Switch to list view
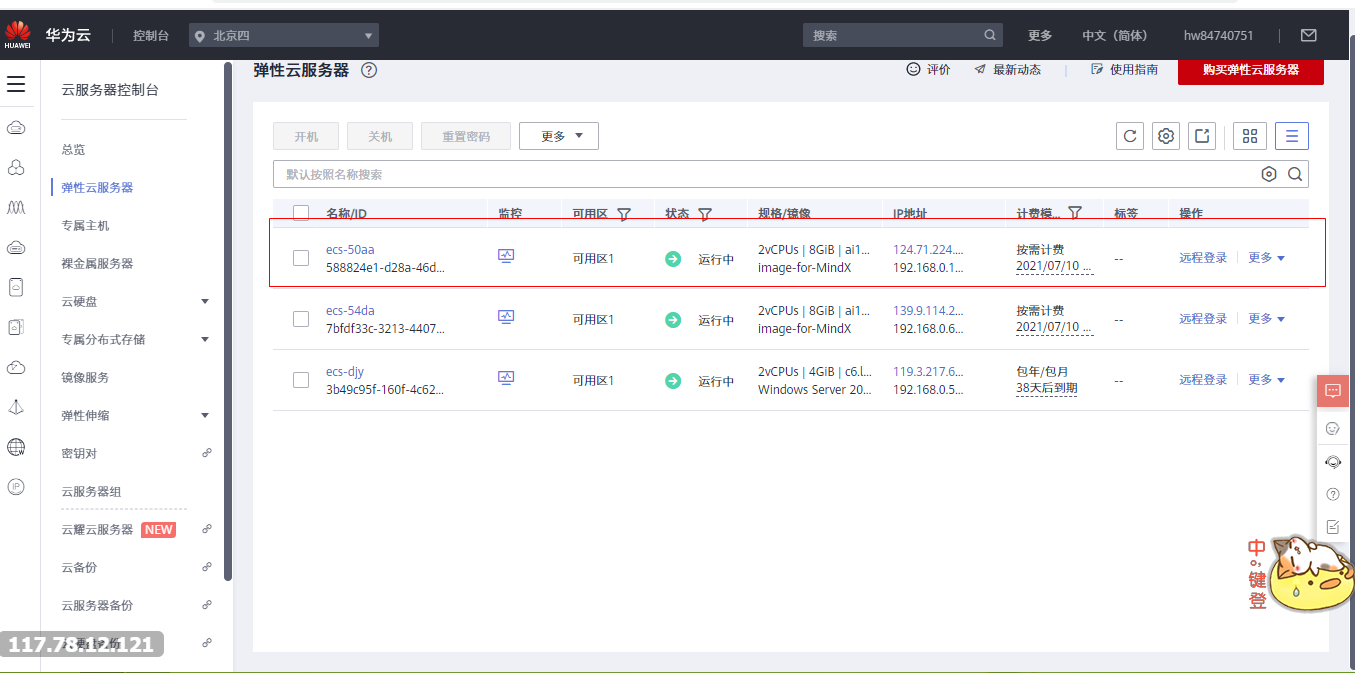Screen dimensions: 1355x673 [1292, 136]
